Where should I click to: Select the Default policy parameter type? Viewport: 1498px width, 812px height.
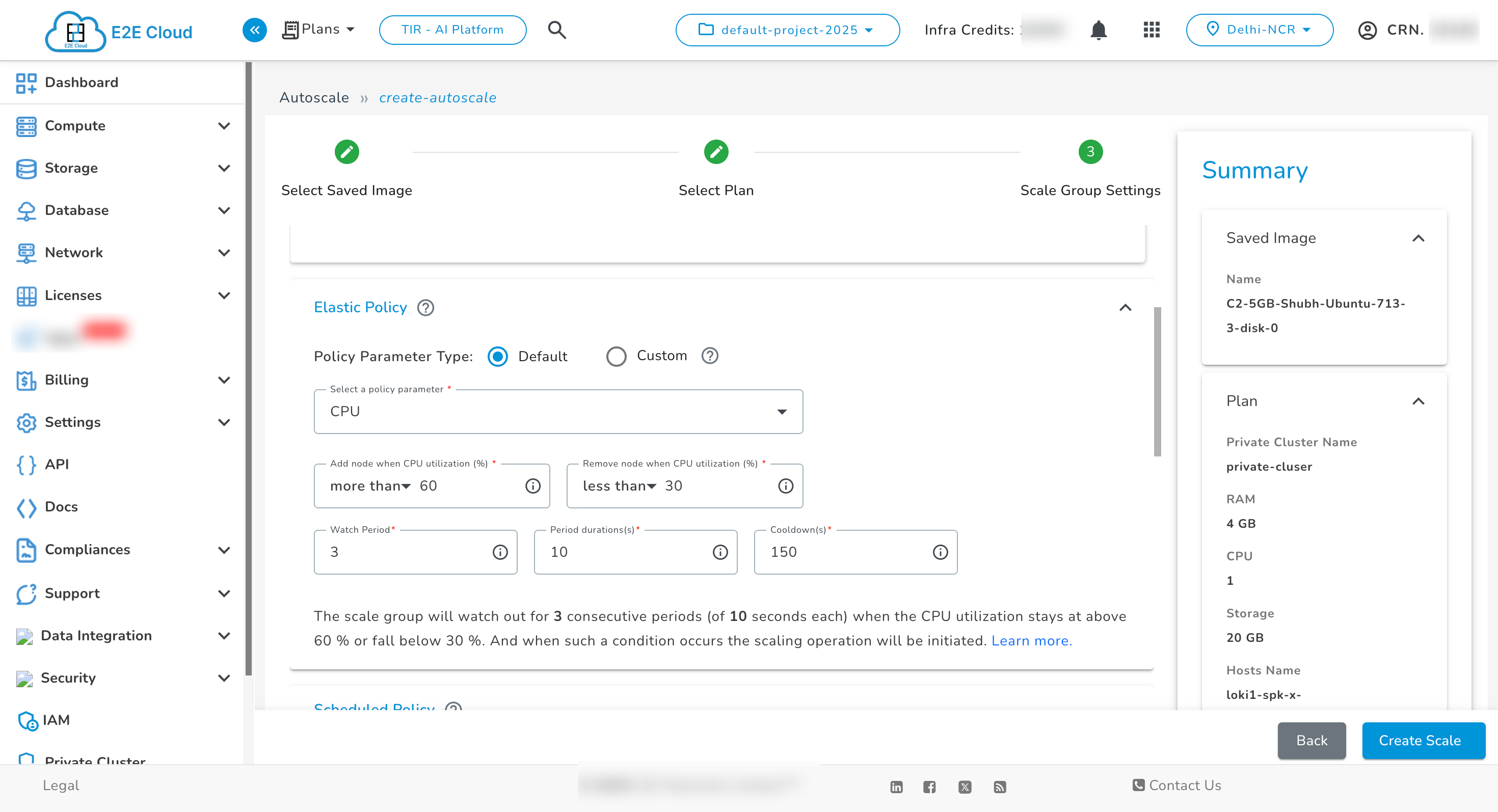pos(498,356)
